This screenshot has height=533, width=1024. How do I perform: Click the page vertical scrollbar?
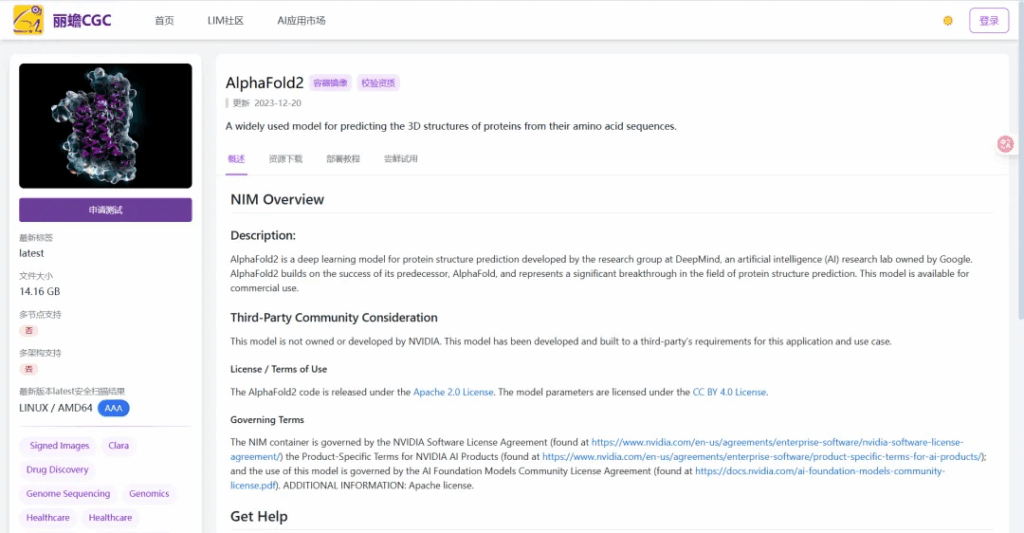1020,163
